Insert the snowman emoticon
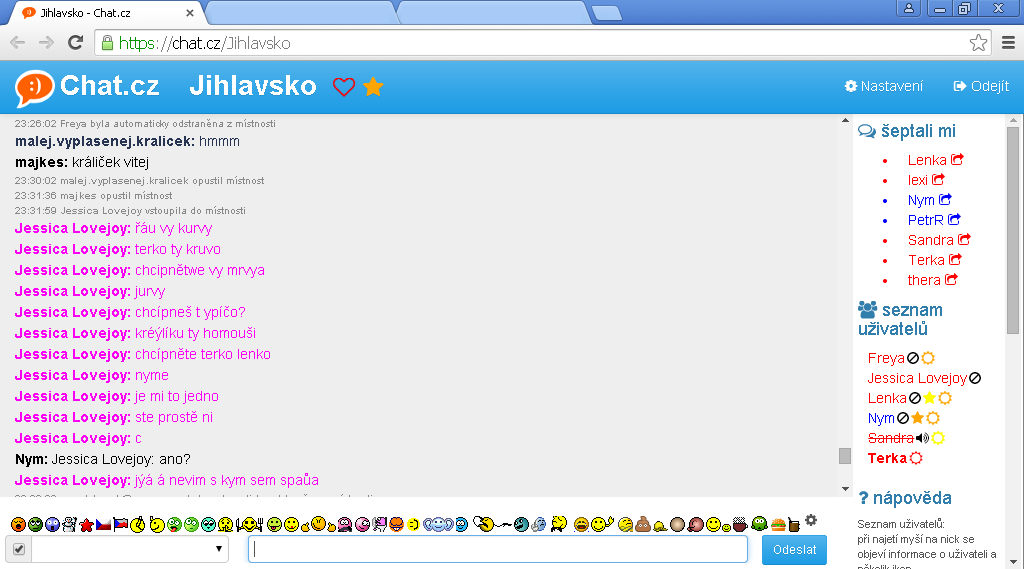This screenshot has width=1024, height=569. pos(69,524)
